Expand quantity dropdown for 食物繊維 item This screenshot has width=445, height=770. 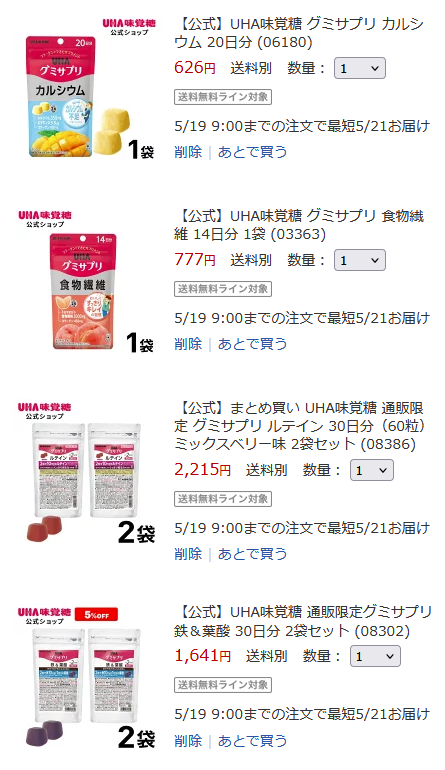pos(360,260)
